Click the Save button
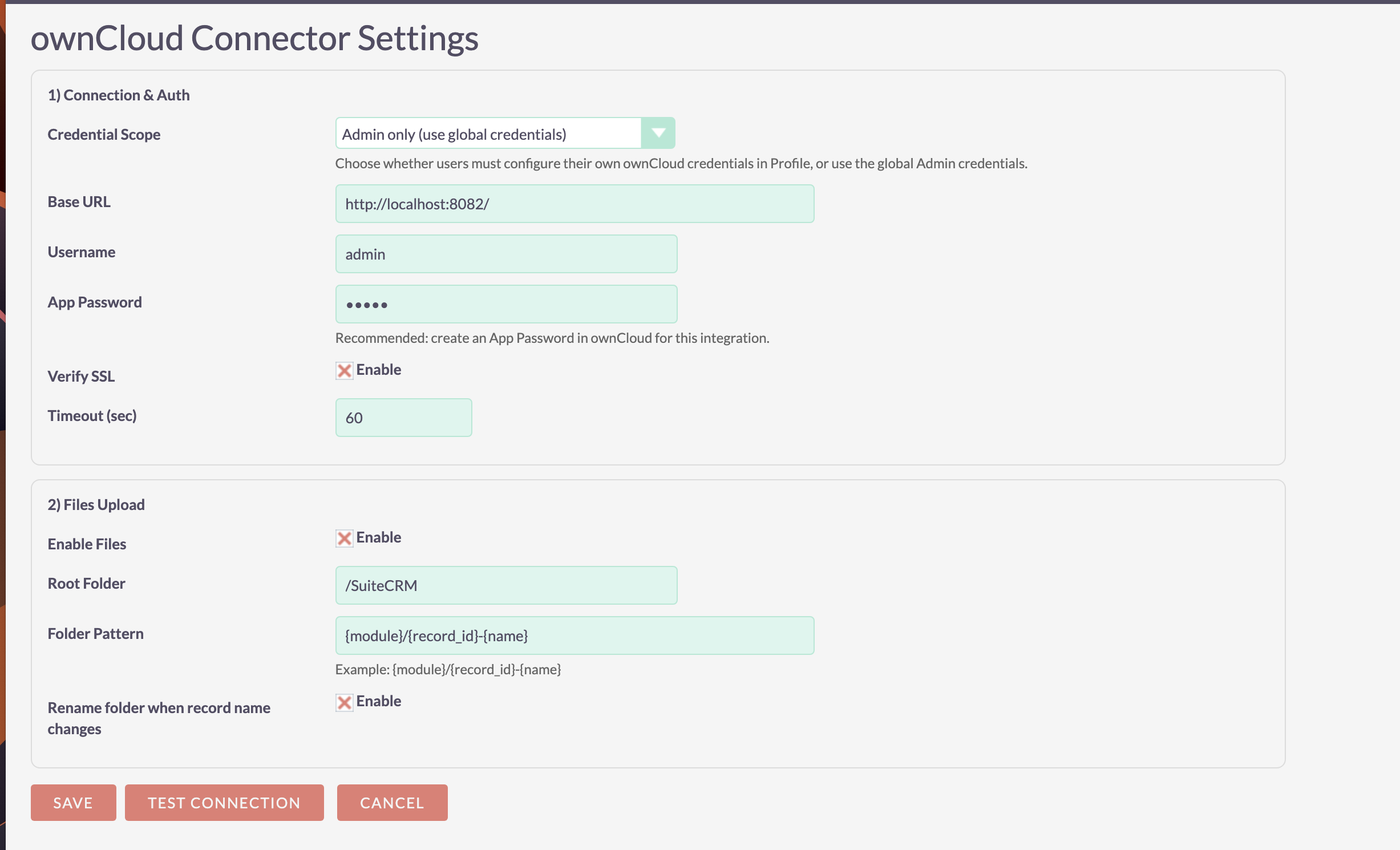The width and height of the screenshot is (1400, 850). 73,803
